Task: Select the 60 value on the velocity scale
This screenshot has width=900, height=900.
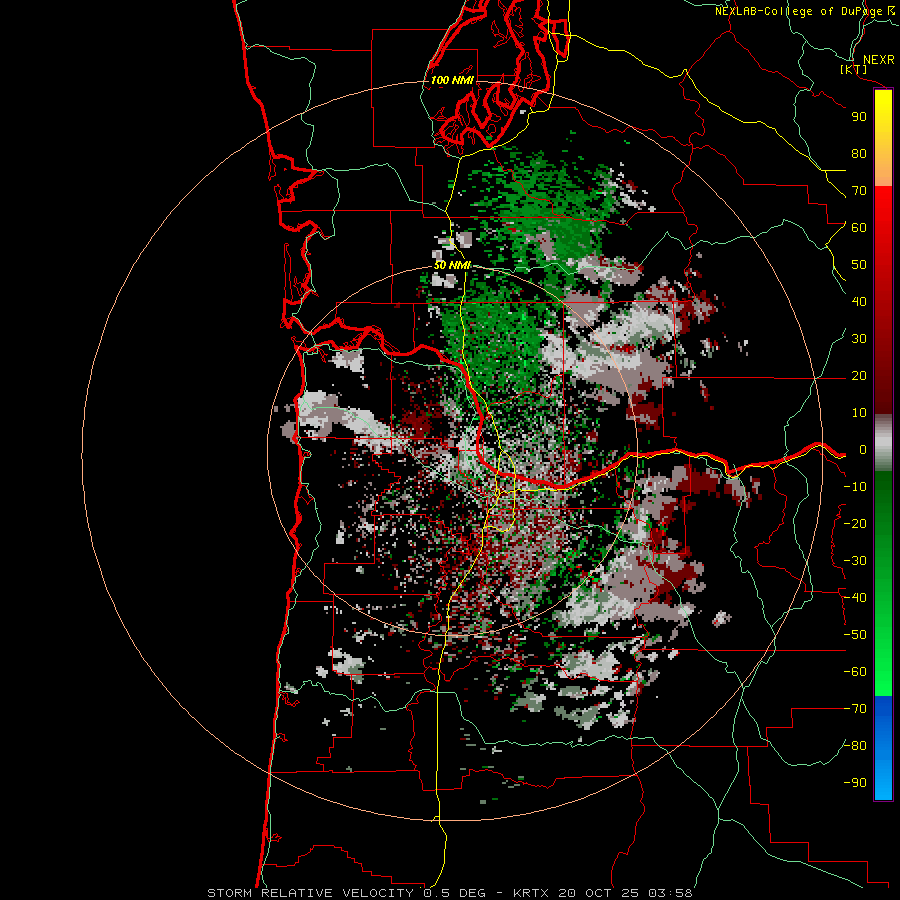Action: [859, 227]
